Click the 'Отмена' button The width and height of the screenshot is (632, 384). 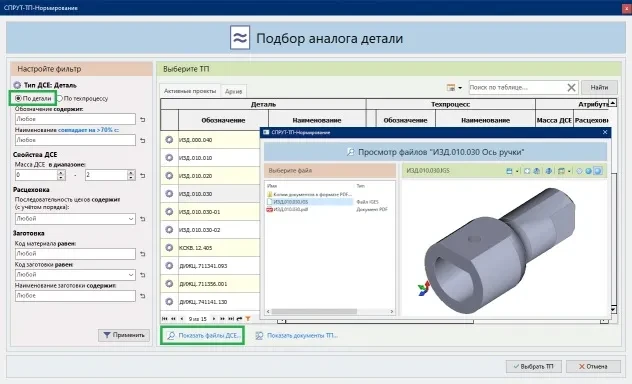(593, 366)
